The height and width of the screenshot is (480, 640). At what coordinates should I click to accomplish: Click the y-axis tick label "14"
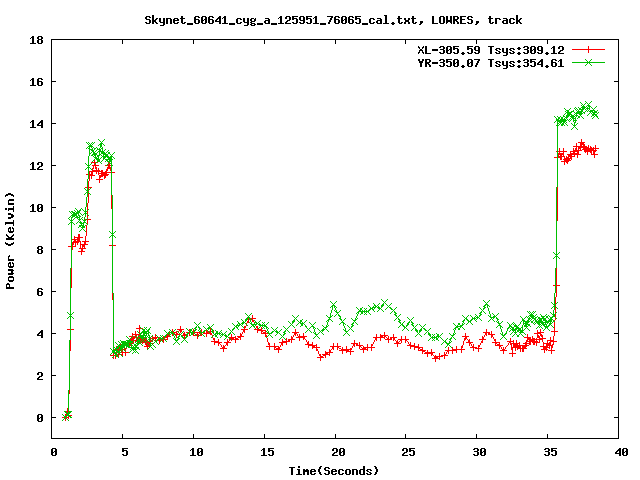click(x=36, y=124)
